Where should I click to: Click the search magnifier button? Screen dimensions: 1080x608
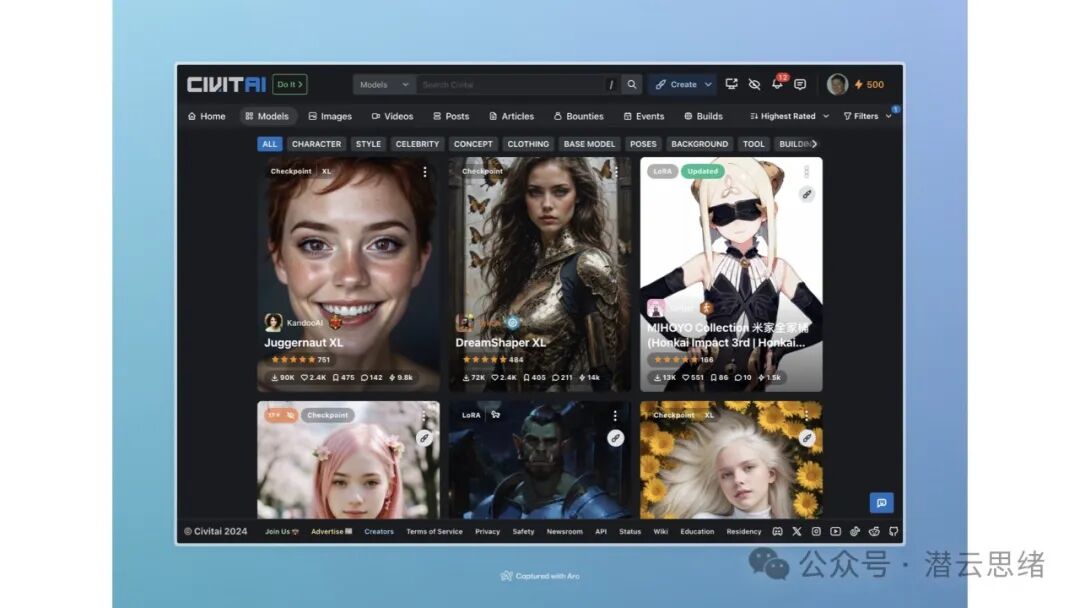point(632,85)
